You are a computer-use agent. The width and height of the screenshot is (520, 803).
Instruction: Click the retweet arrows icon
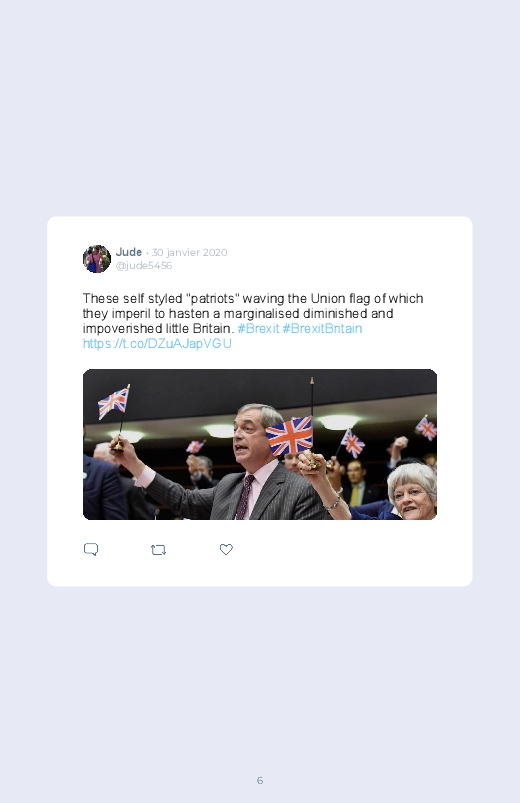click(x=158, y=550)
